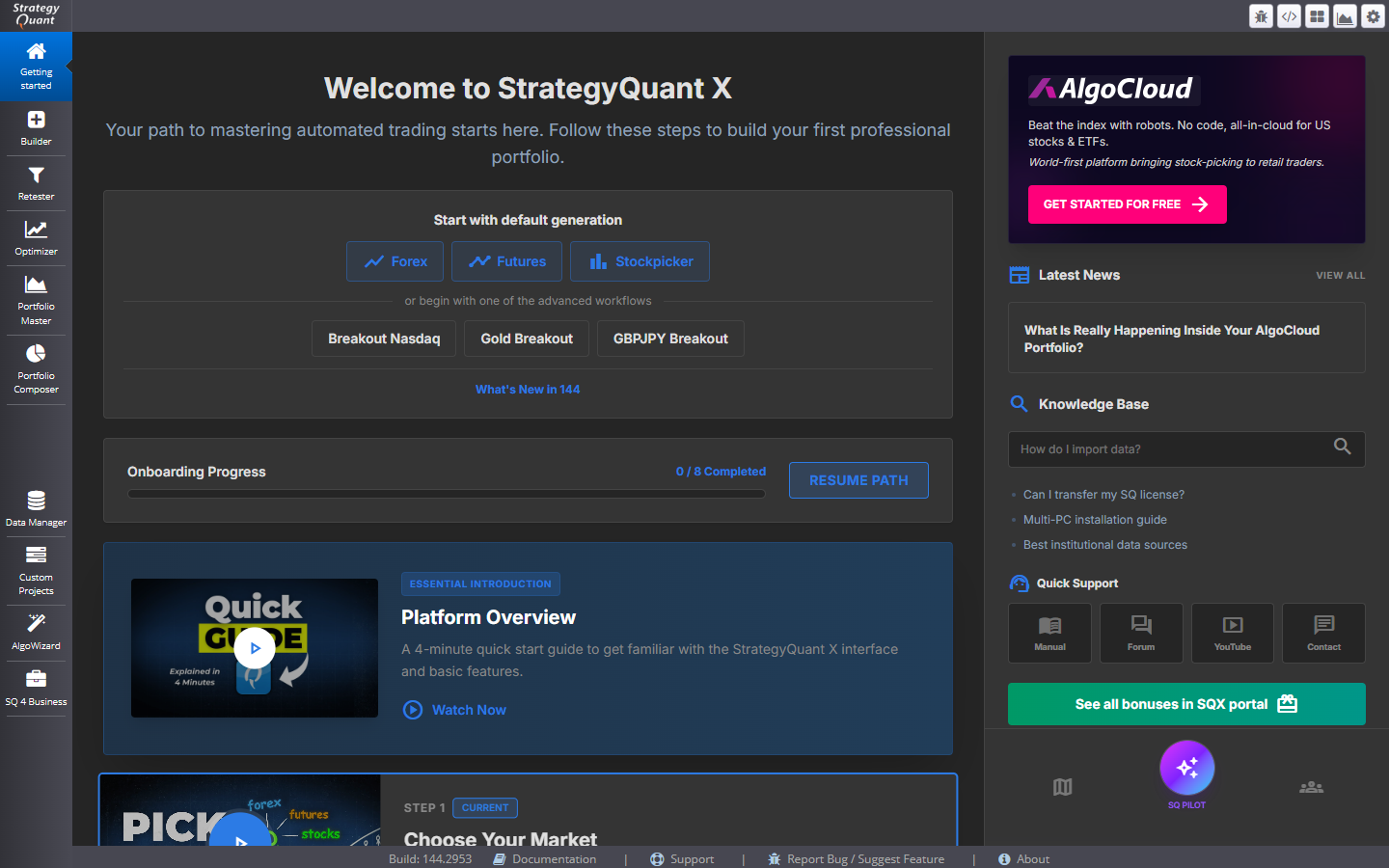Open settings gear icon in top toolbar
1389x868 pixels.
coord(1373,16)
